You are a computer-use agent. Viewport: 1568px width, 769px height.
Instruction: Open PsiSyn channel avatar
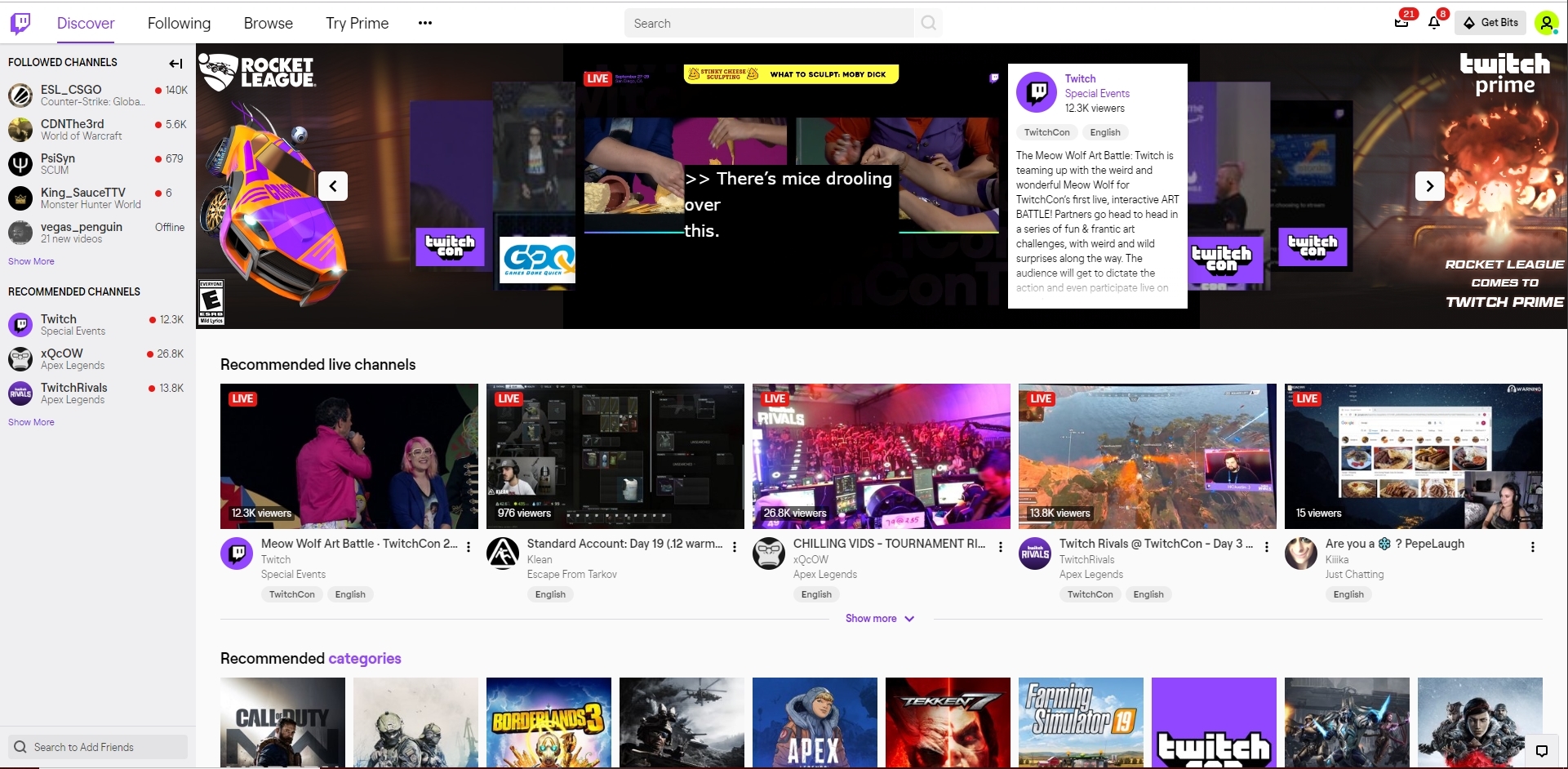[20, 164]
